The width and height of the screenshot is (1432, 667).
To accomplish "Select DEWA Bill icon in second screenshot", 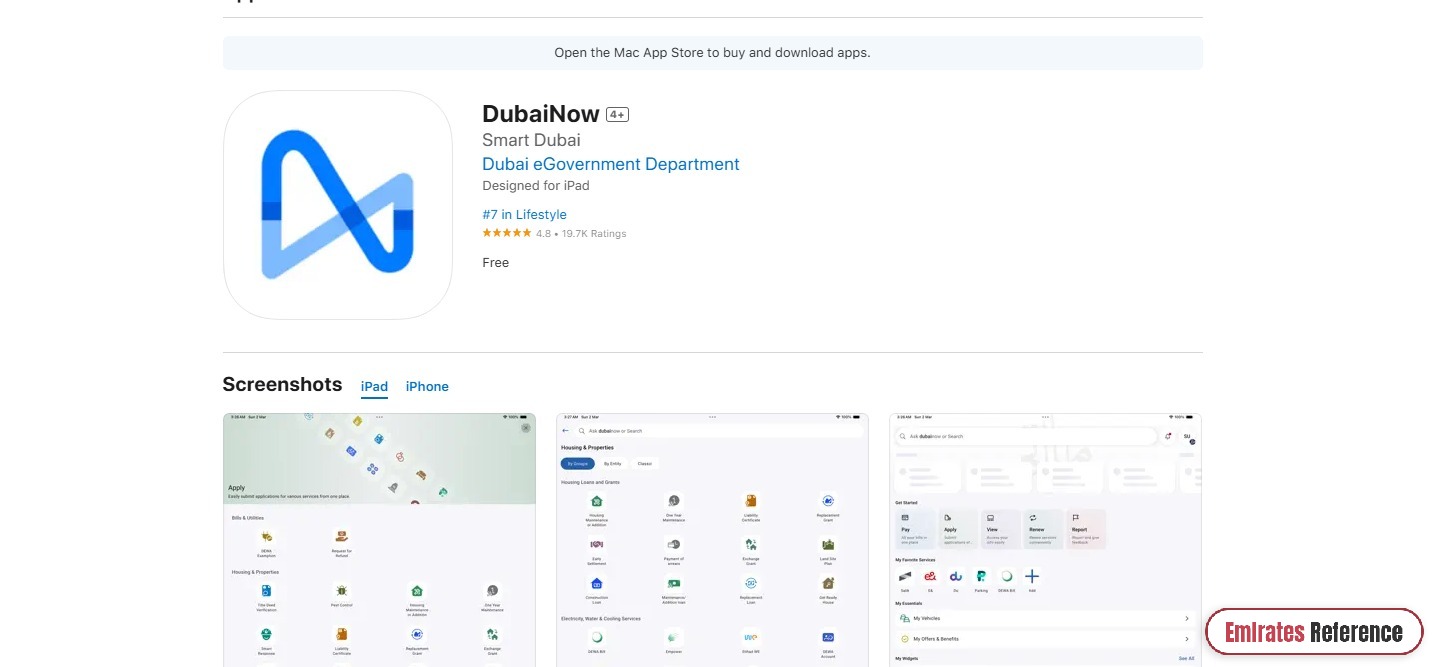I will click(x=597, y=637).
